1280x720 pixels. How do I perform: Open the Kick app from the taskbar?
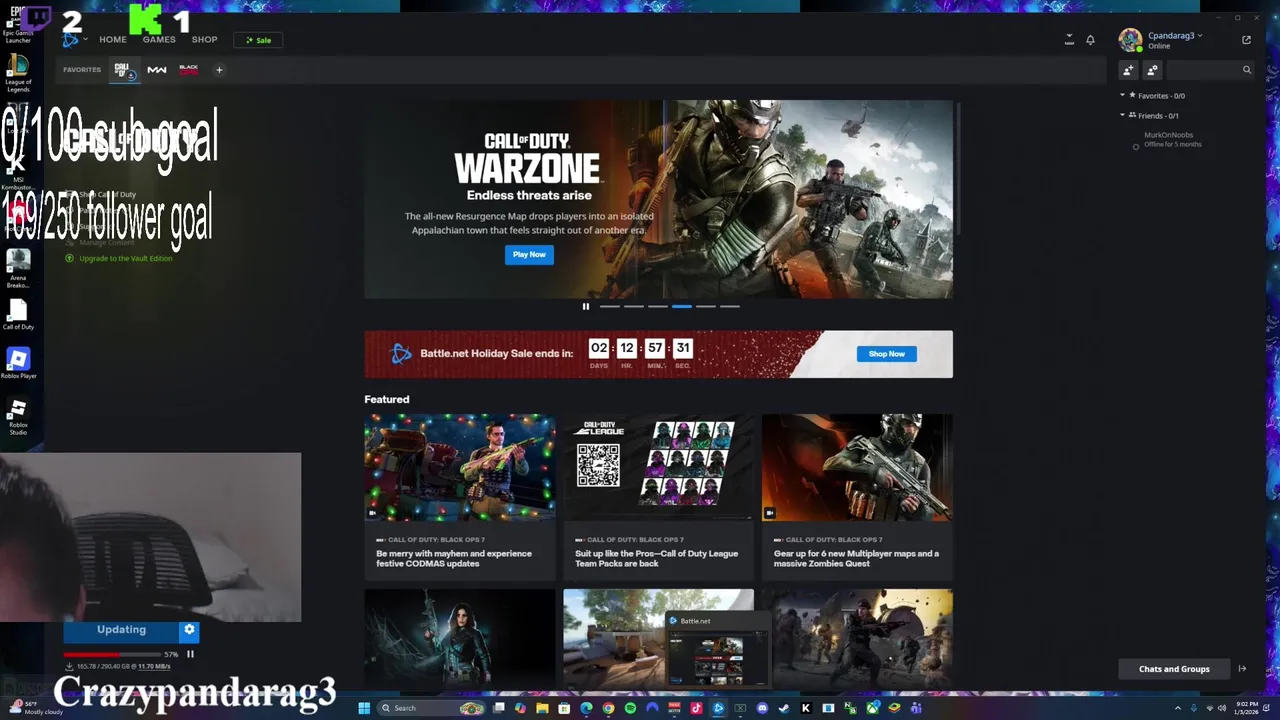(x=806, y=708)
